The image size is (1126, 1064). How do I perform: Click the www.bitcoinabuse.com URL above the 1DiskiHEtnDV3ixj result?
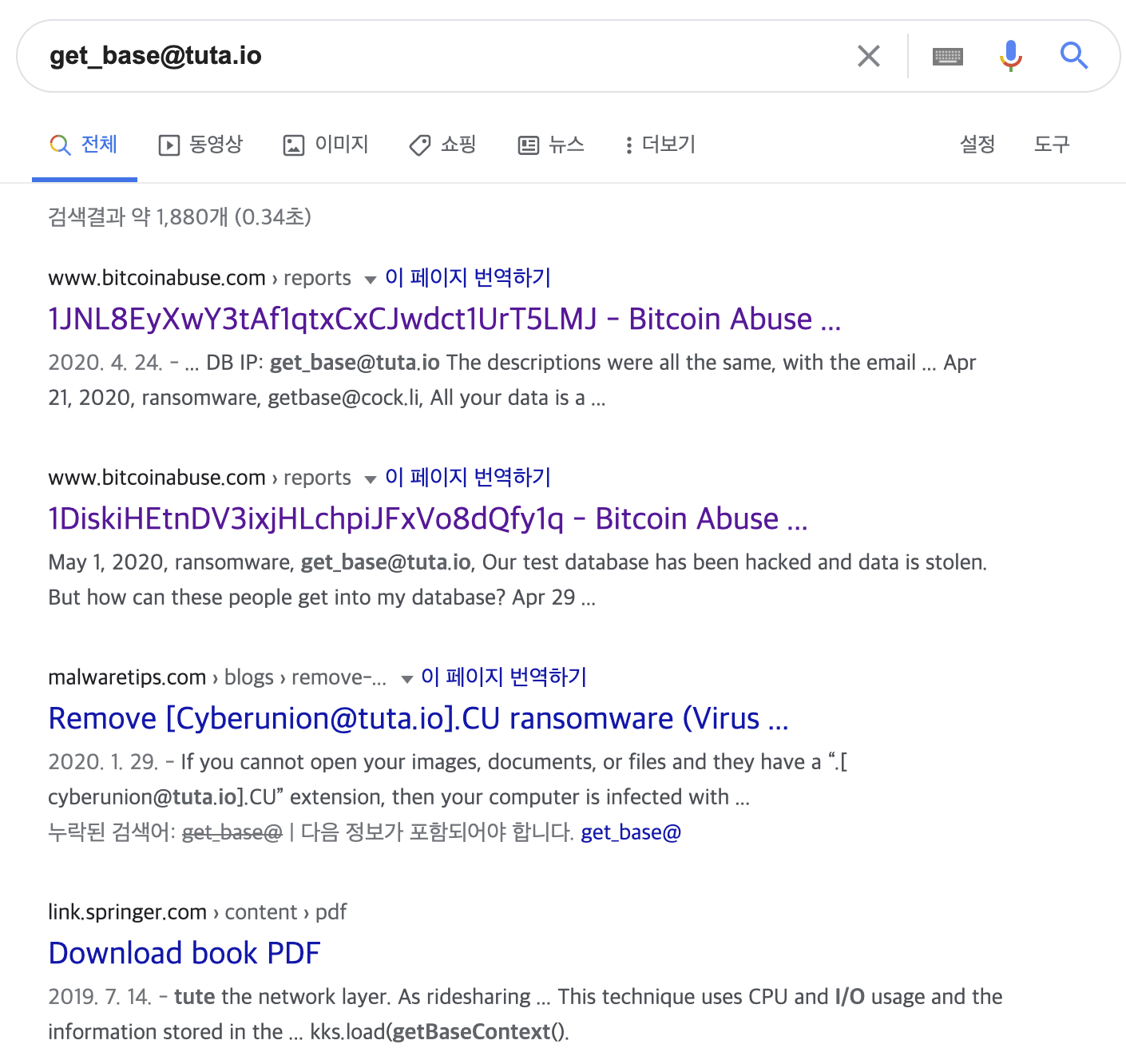tap(200, 478)
